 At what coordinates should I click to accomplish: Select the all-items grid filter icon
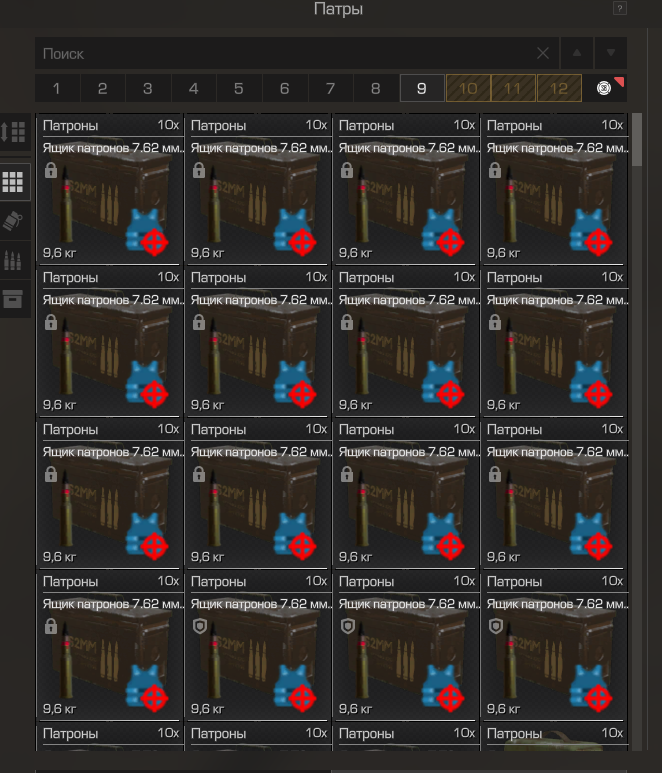(x=13, y=182)
